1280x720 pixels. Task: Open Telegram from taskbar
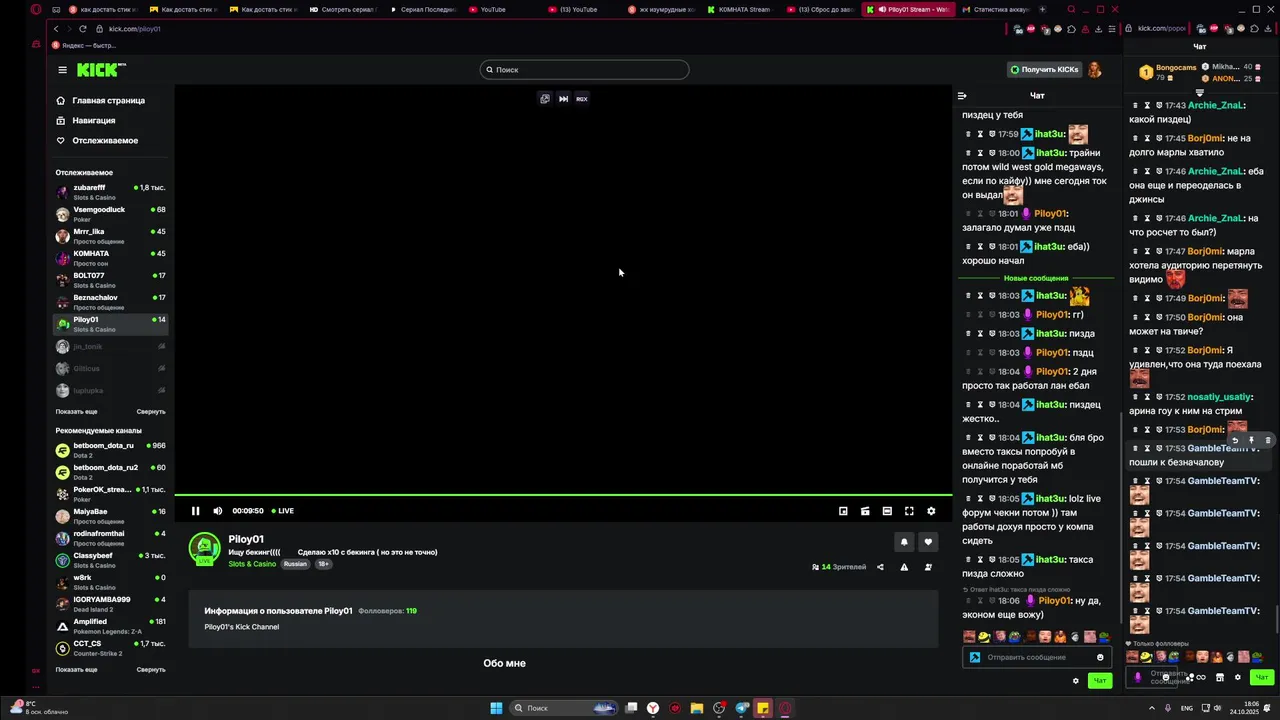pos(741,708)
